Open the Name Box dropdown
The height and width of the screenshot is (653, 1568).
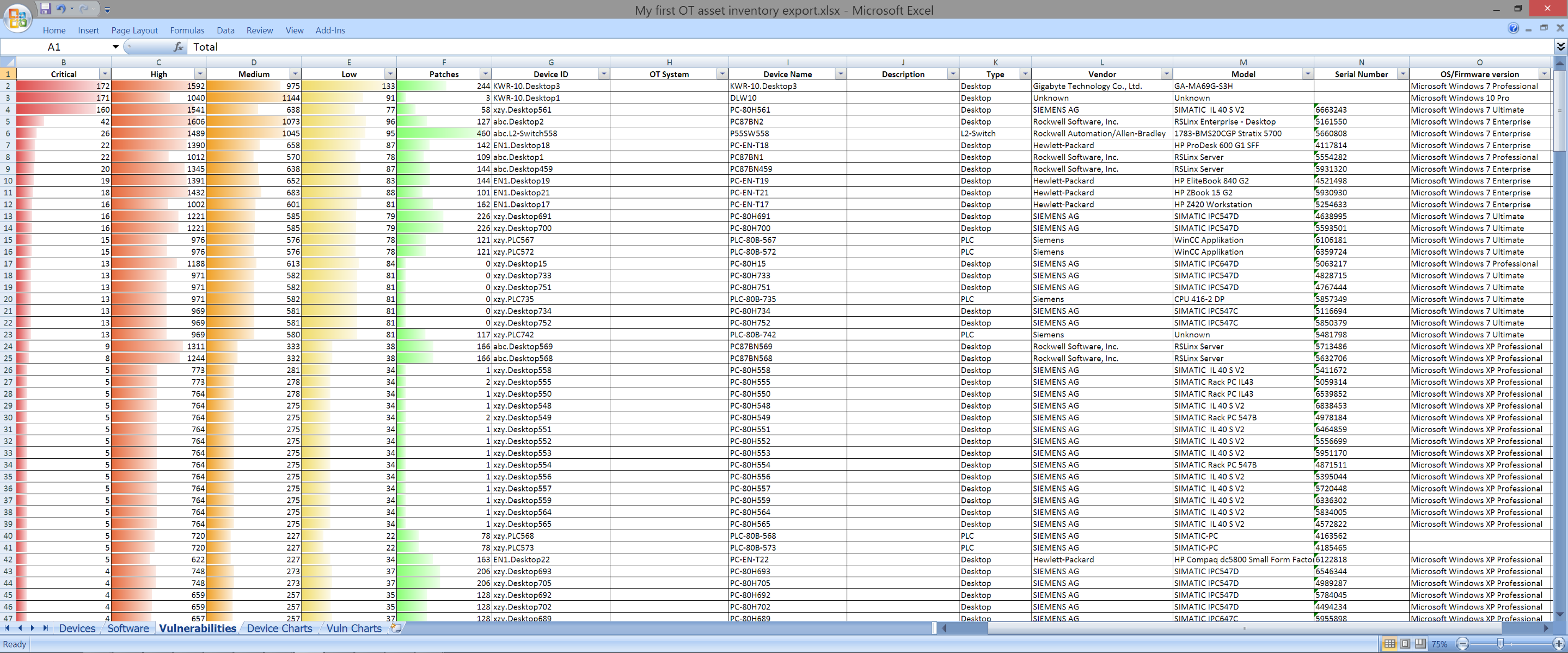(x=115, y=47)
